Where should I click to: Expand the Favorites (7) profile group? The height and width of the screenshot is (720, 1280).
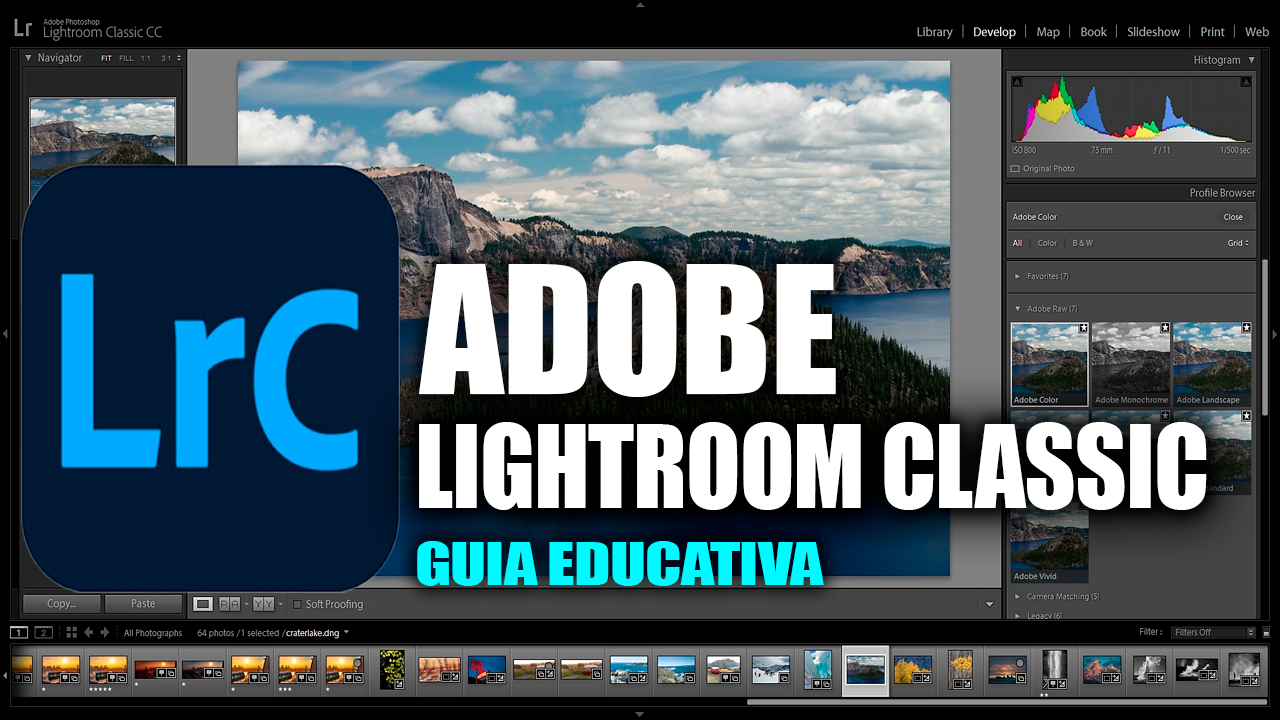tap(1017, 276)
